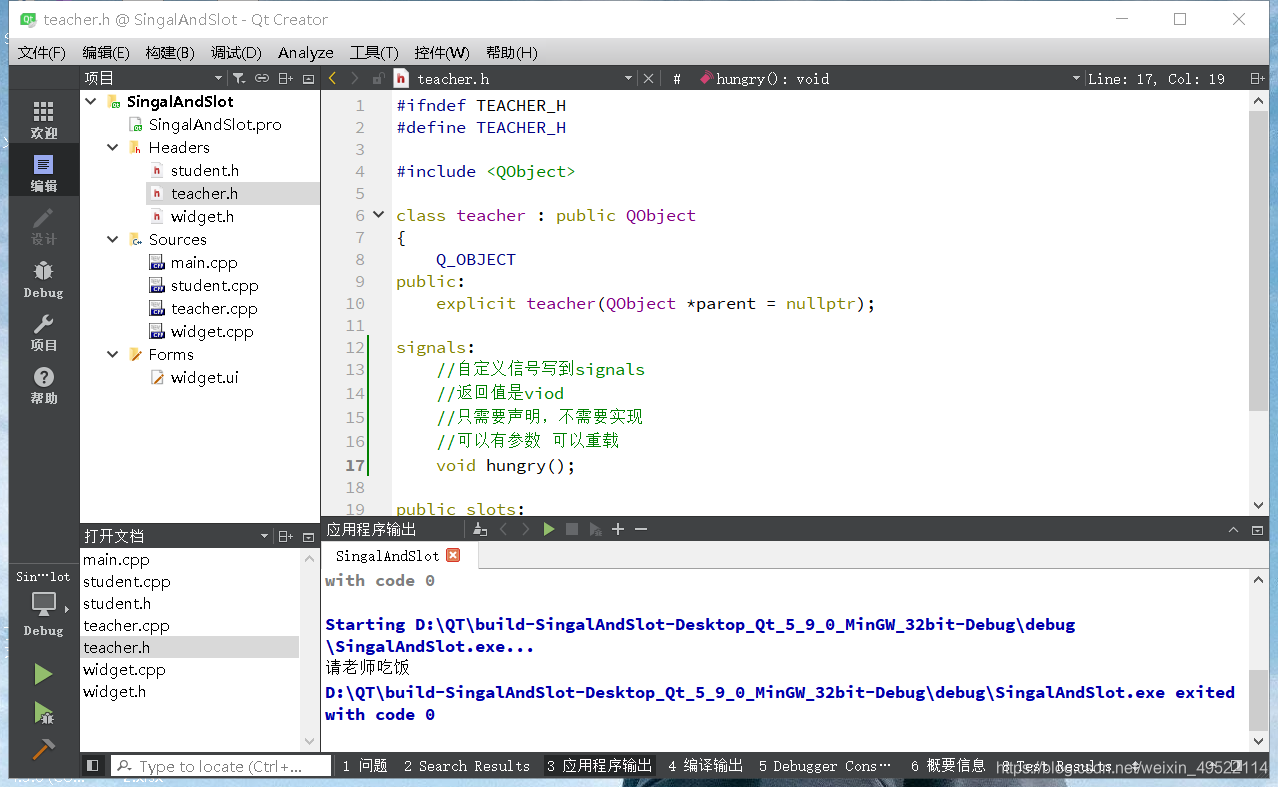Screen dimensions: 1278x787
Task: Collapse the Headers folder
Action: pos(113,147)
